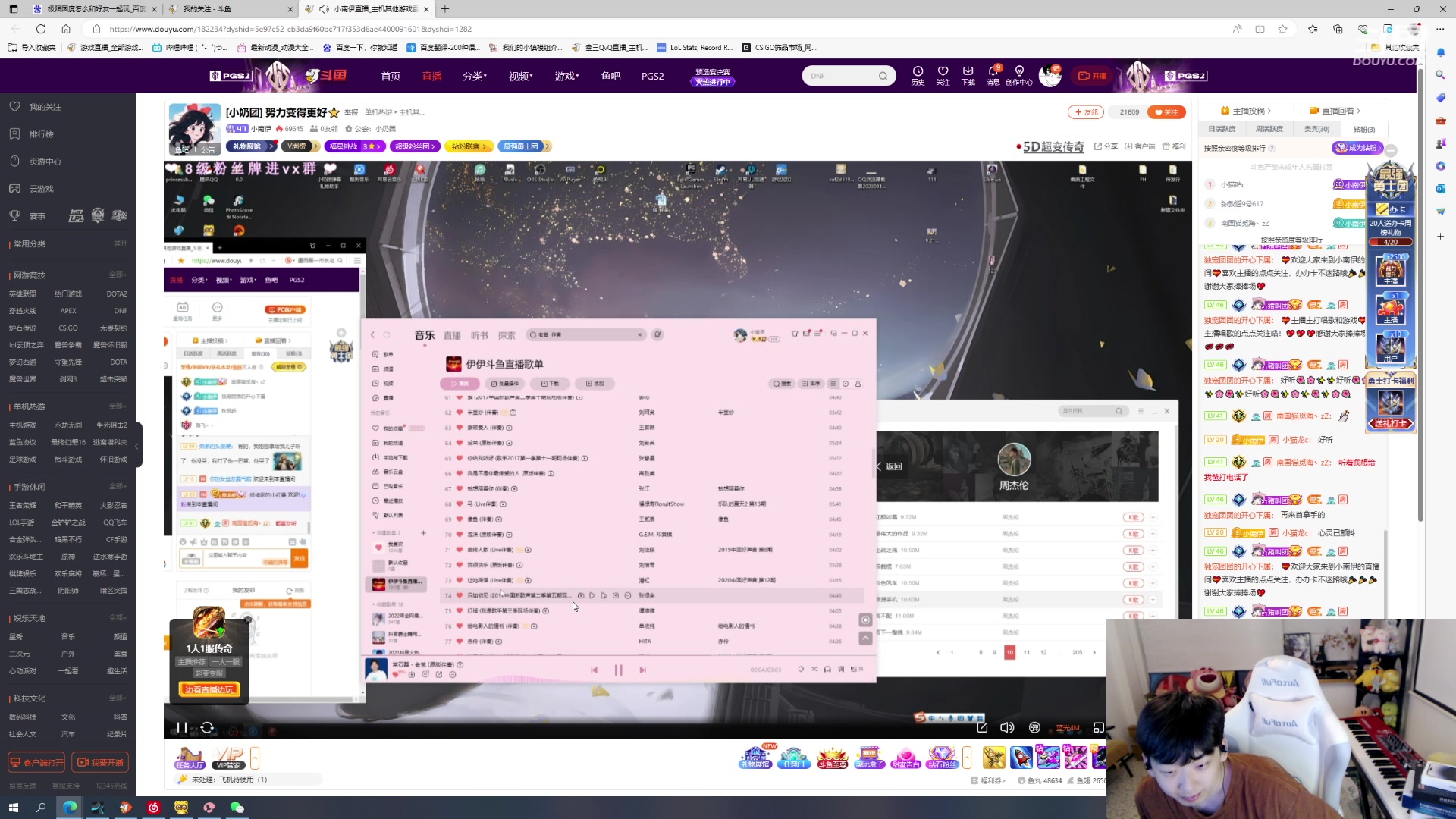Open viewing history via the 历史 clock icon
This screenshot has height=819, width=1456.
[x=918, y=75]
